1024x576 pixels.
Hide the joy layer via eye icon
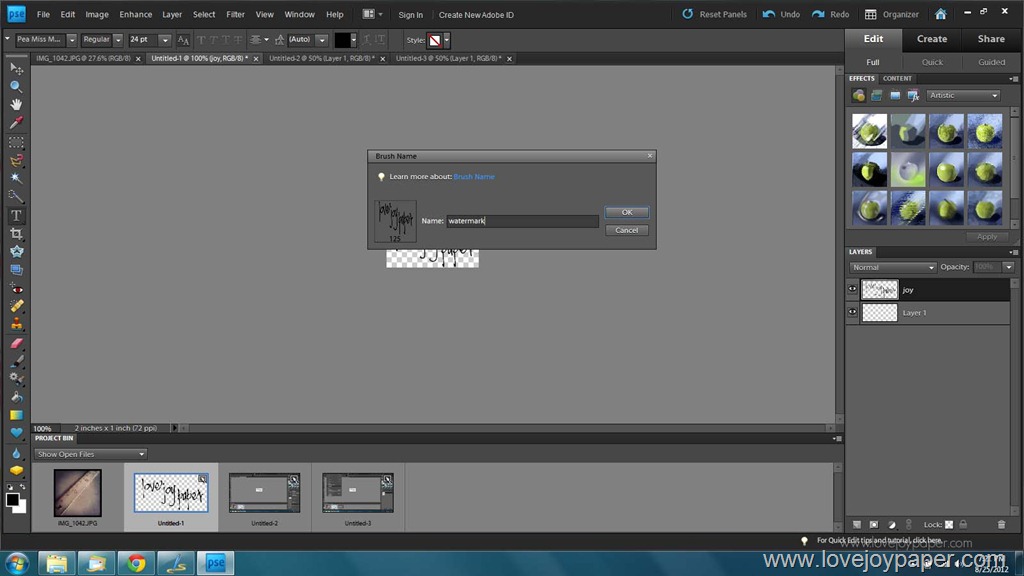coord(852,289)
